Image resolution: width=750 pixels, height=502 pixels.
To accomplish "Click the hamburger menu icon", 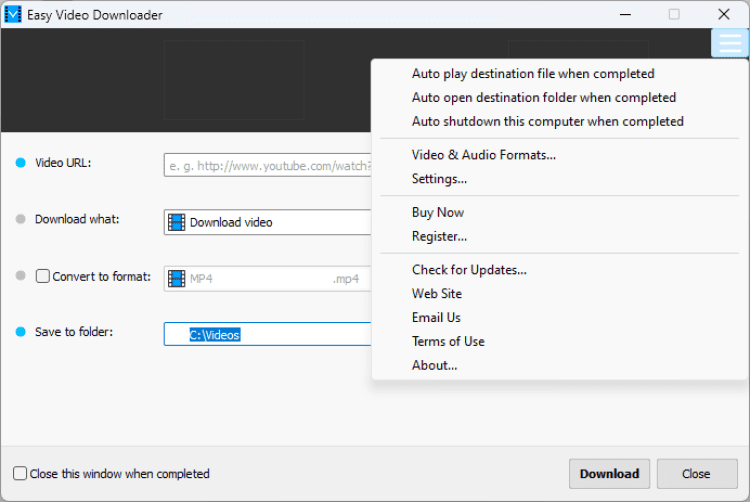I will pos(729,43).
